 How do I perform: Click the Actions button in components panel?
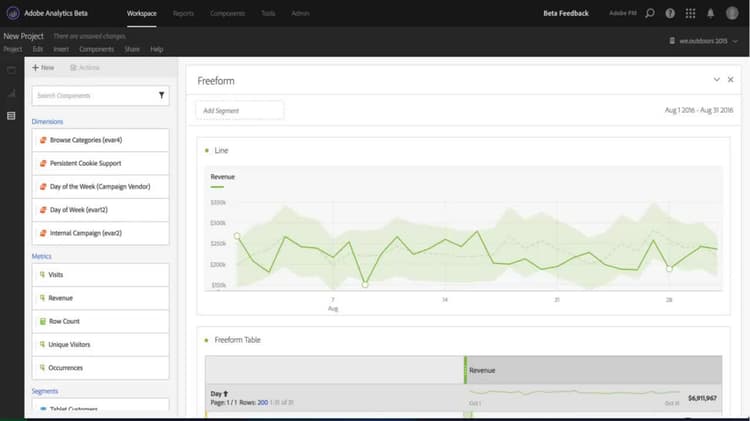pyautogui.click(x=85, y=68)
